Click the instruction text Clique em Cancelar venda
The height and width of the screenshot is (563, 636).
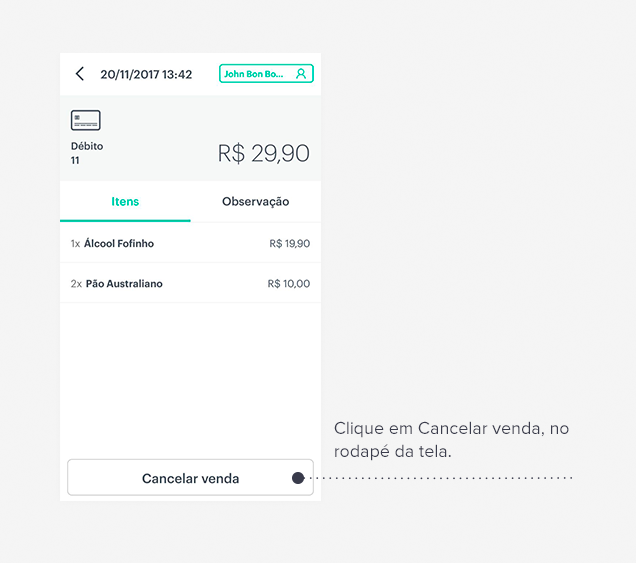click(x=451, y=440)
